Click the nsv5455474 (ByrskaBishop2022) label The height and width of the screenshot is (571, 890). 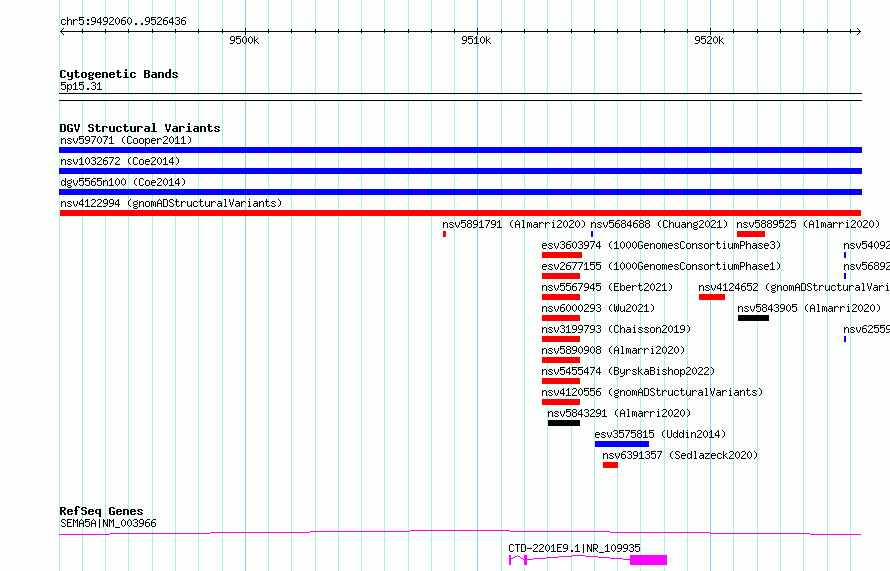[628, 371]
